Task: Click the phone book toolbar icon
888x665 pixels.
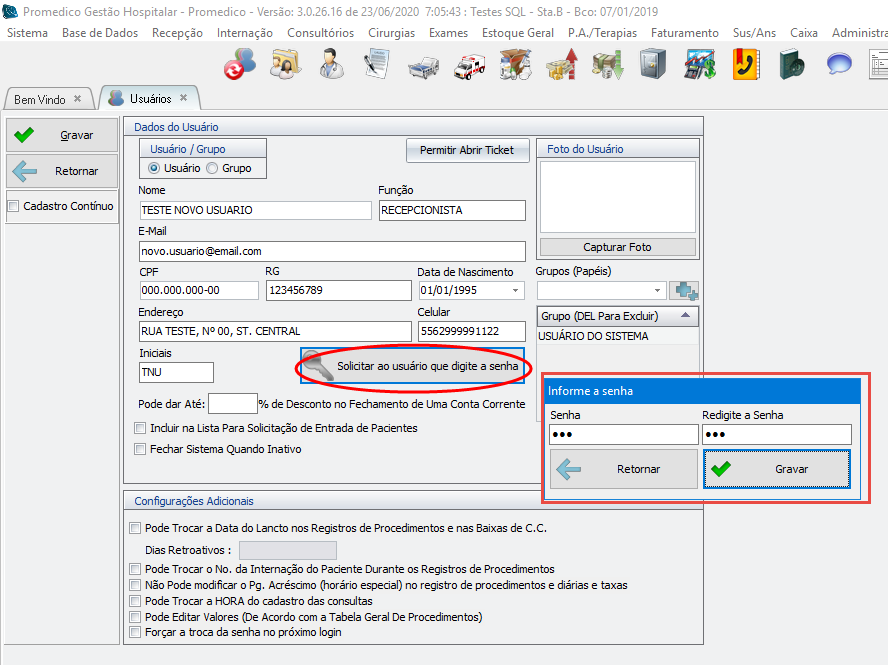Action: click(x=745, y=66)
